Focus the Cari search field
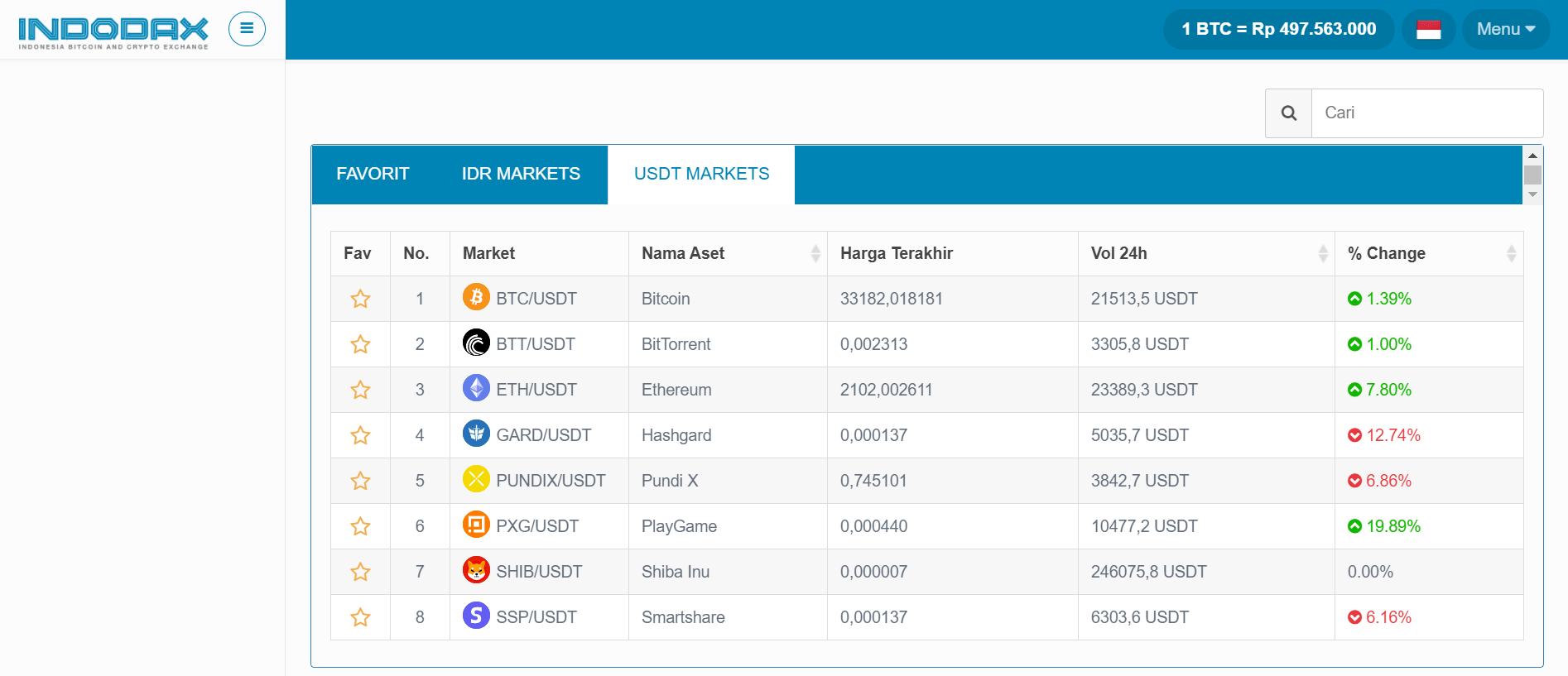This screenshot has width=1568, height=676. (1427, 113)
